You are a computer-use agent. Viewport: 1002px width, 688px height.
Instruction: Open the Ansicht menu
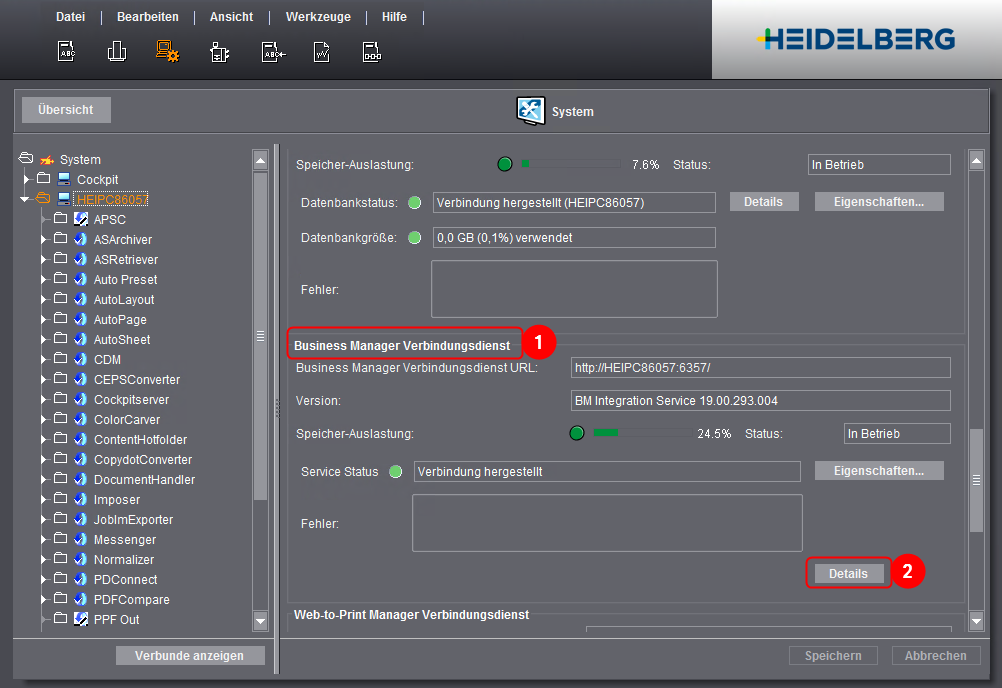click(x=231, y=17)
